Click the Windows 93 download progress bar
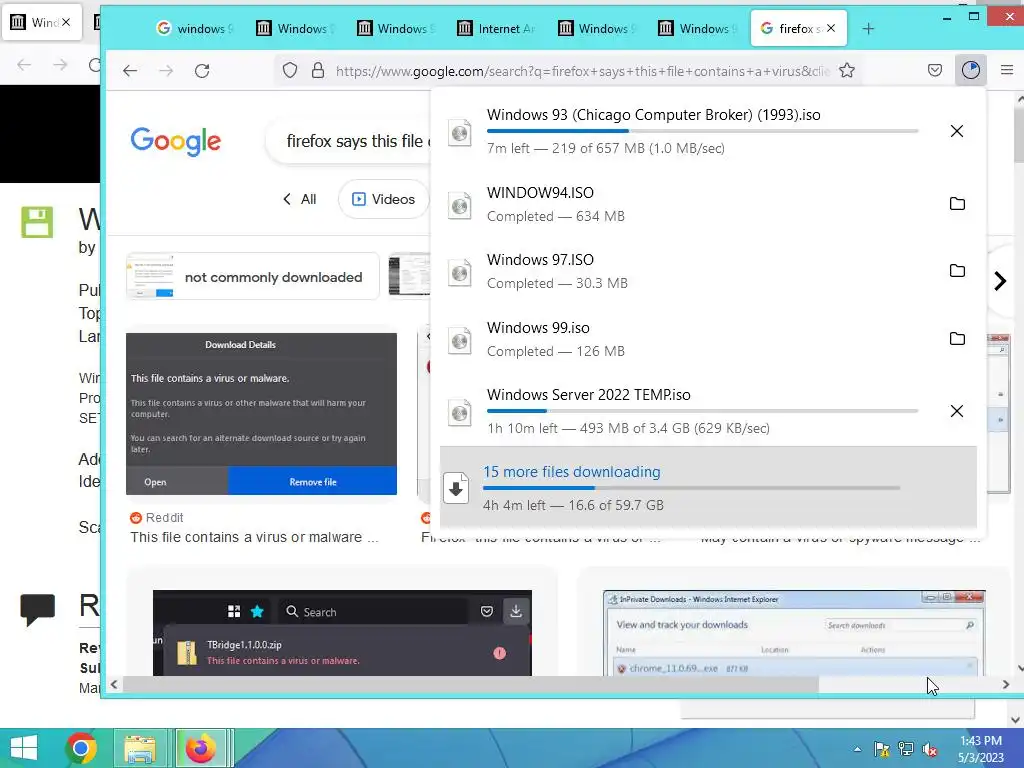Image resolution: width=1024 pixels, height=768 pixels. [703, 131]
